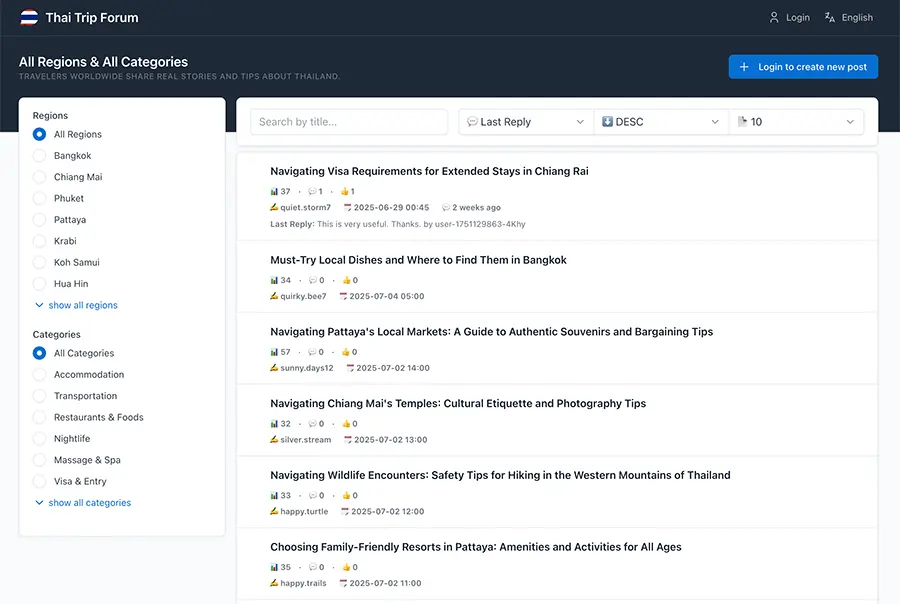This screenshot has width=900, height=604.
Task: Expand show all regions
Action: tap(76, 305)
